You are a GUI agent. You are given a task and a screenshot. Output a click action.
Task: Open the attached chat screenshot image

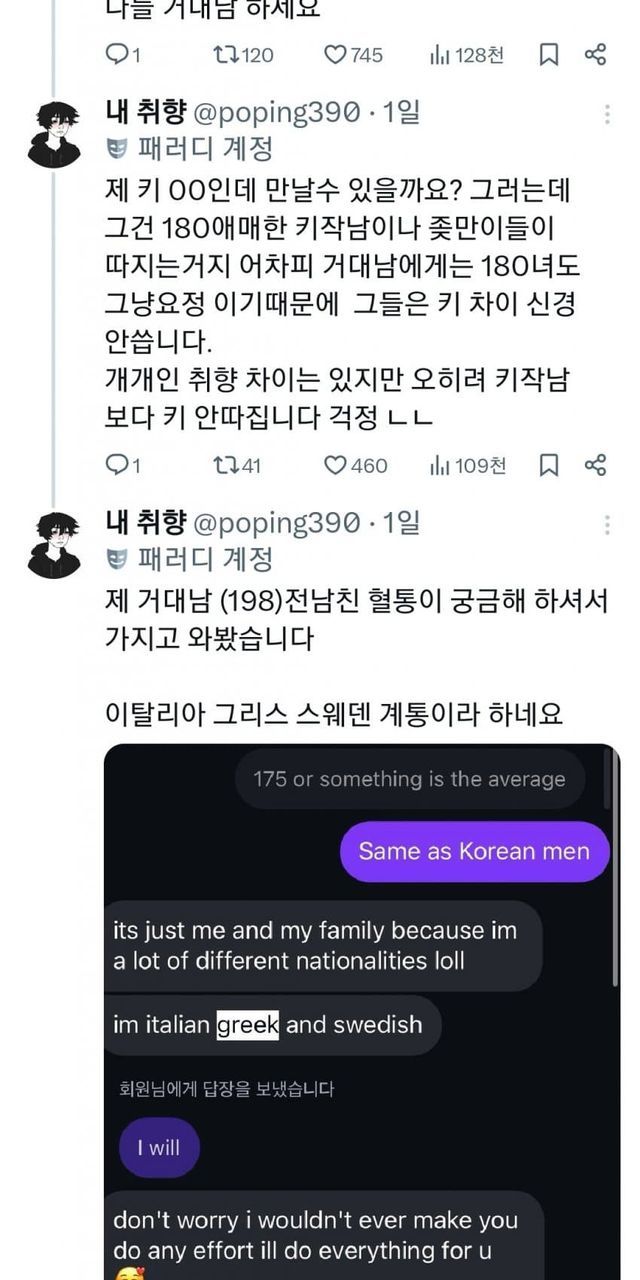coord(361,1010)
